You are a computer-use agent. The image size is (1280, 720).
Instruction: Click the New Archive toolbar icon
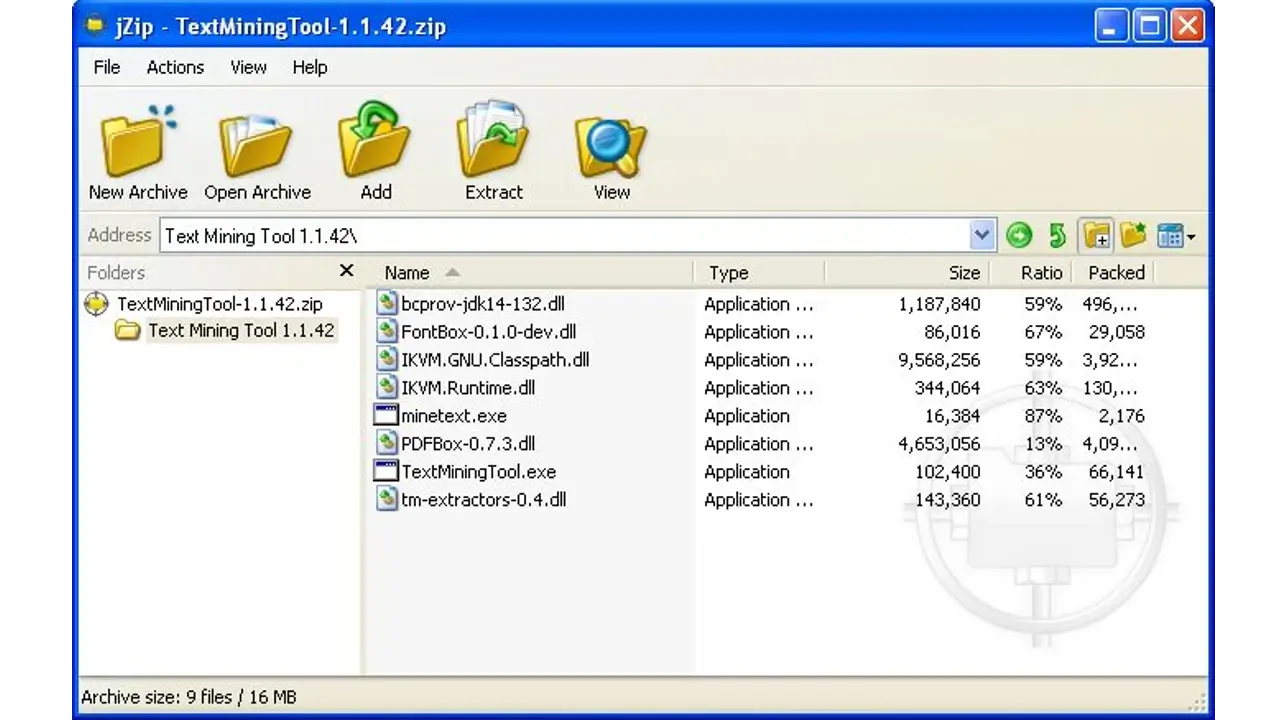click(138, 140)
